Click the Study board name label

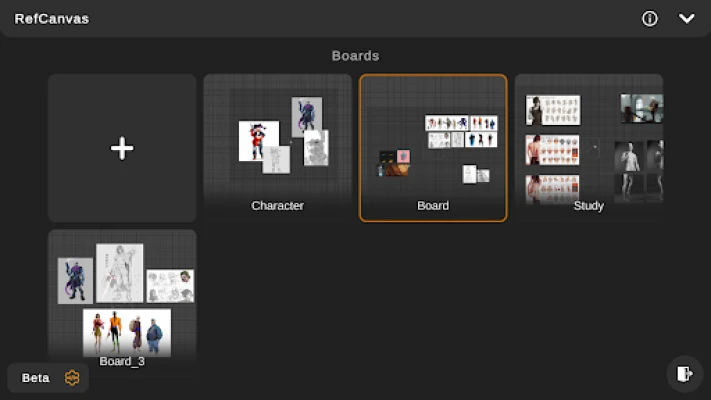(x=588, y=206)
